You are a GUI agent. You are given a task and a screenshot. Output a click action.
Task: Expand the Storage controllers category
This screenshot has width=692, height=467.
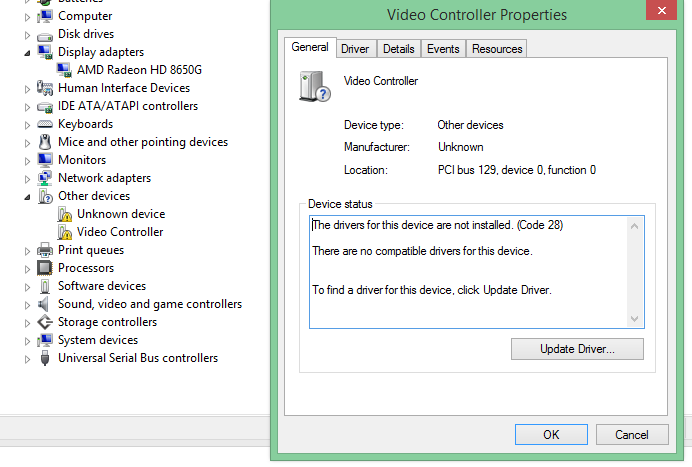pyautogui.click(x=28, y=322)
